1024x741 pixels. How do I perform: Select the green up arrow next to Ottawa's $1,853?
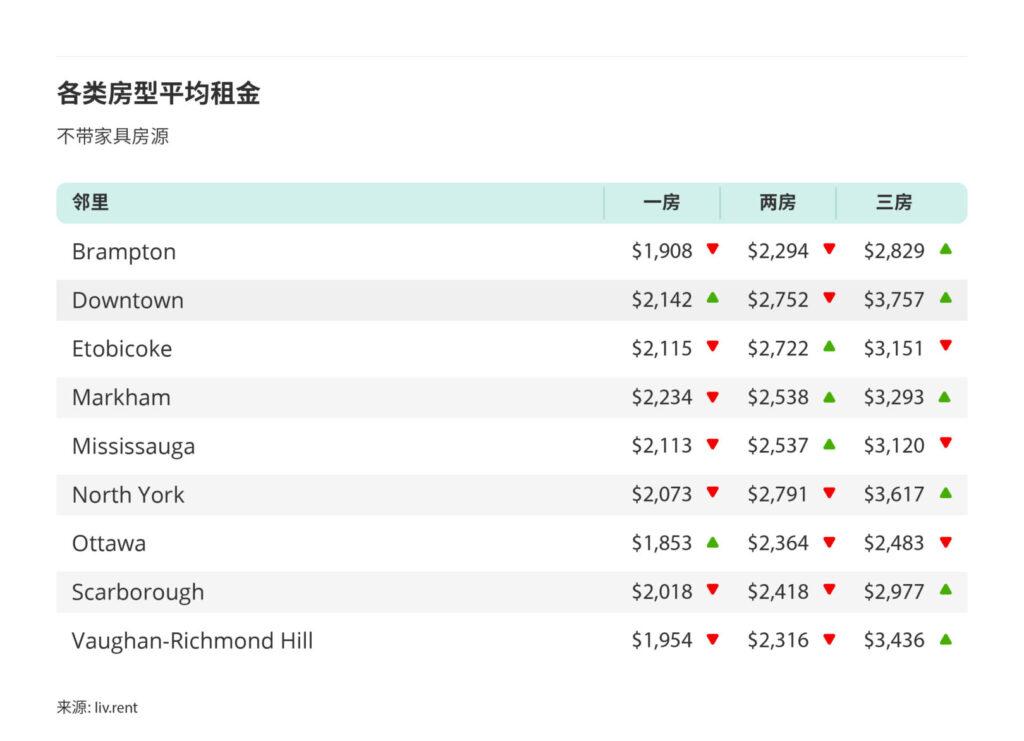tap(710, 543)
